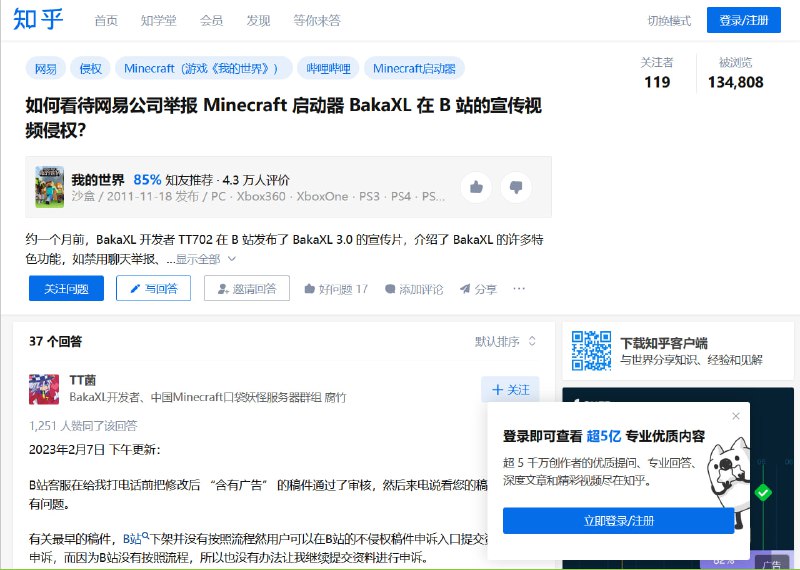Open the 等你来答 nav item
The height and width of the screenshot is (570, 800).
[x=317, y=20]
